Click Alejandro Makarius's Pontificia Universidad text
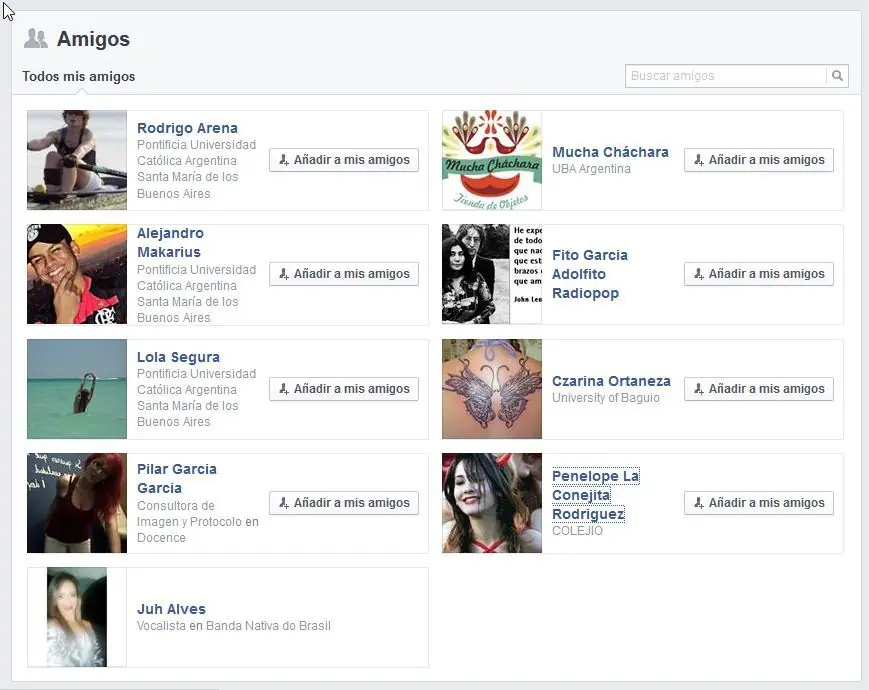Screen dimensions: 869x690 196,294
